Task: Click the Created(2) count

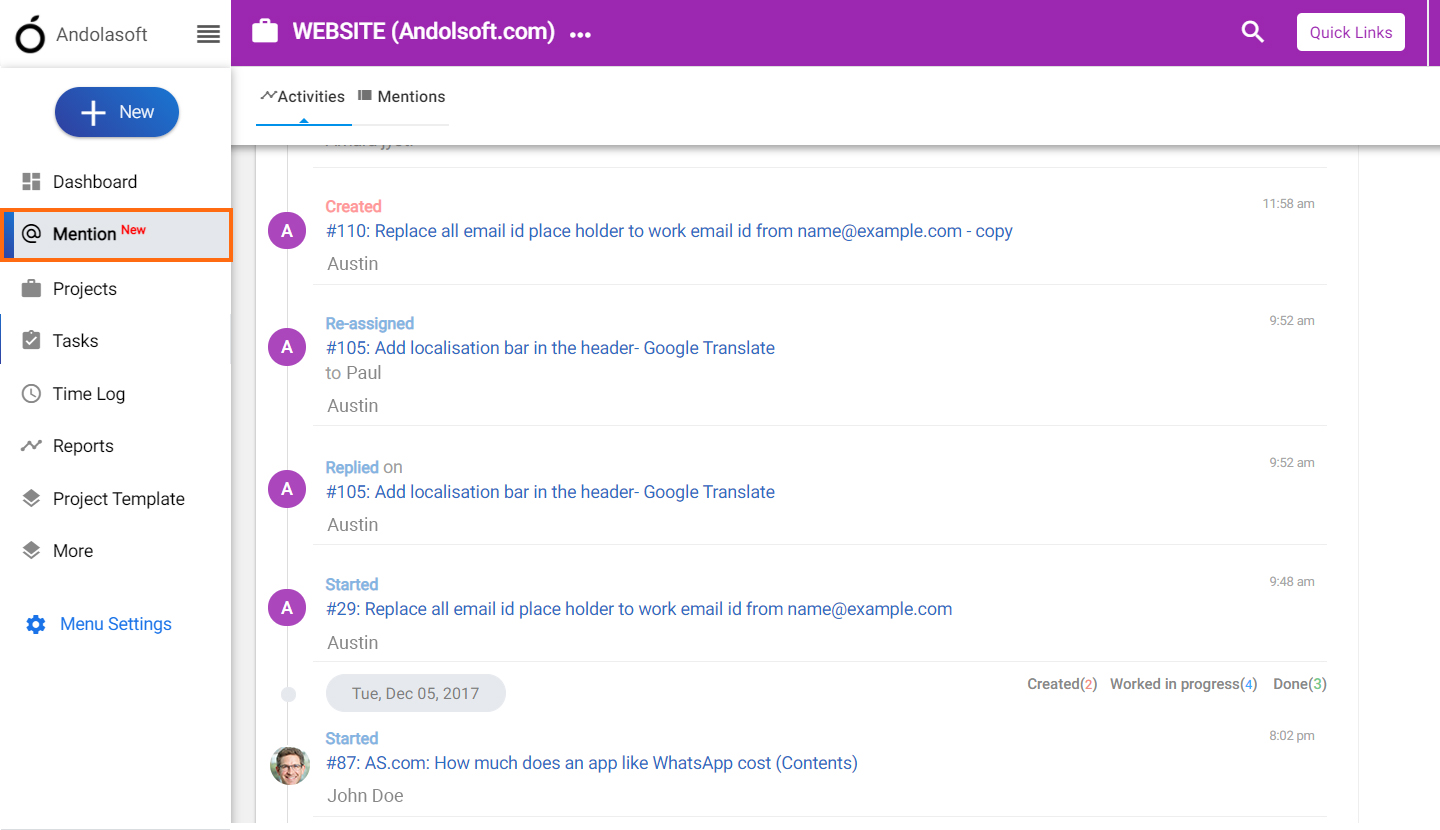Action: click(x=1062, y=684)
